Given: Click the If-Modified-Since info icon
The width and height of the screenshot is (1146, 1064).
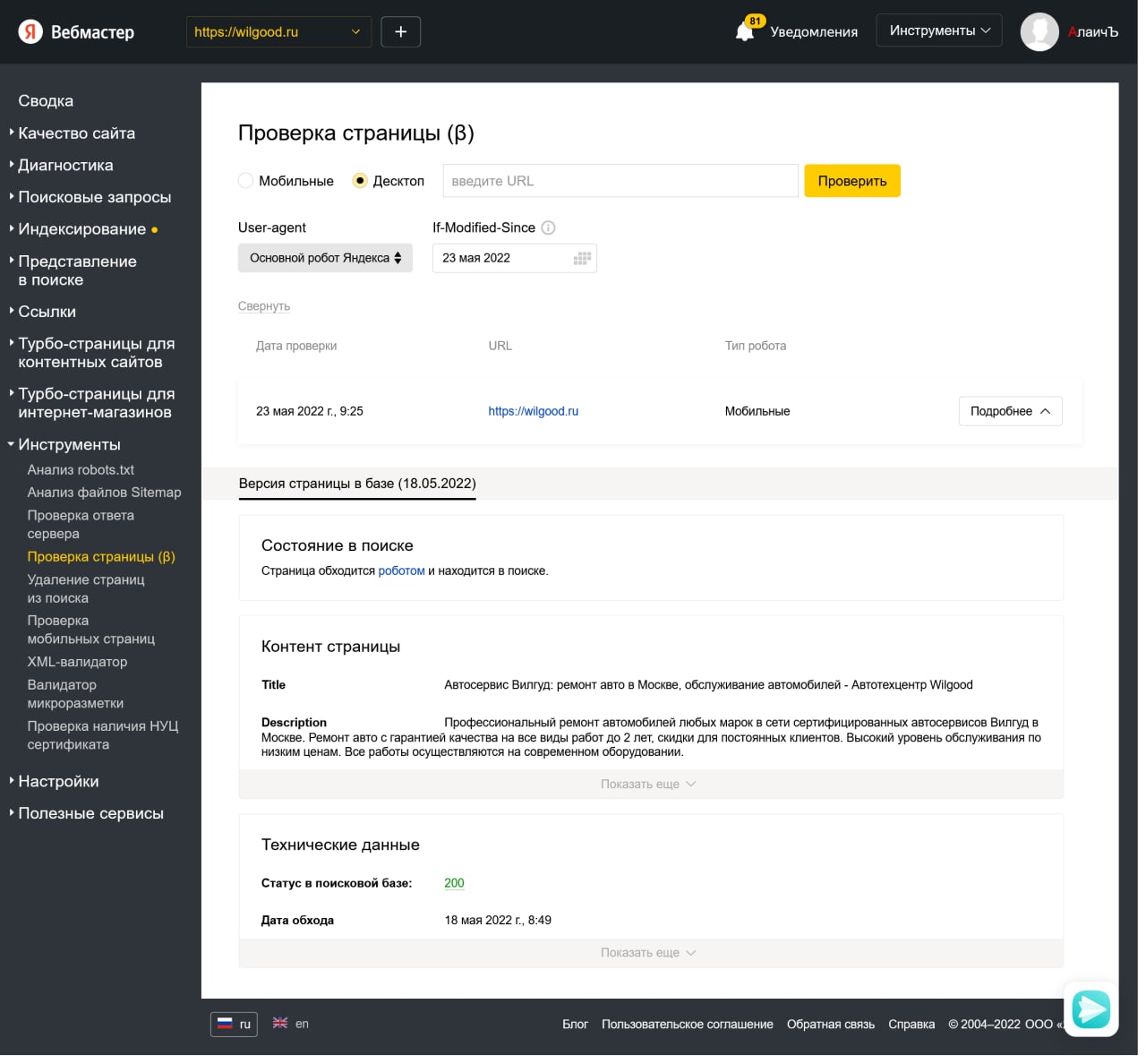Looking at the screenshot, I should click(x=549, y=227).
